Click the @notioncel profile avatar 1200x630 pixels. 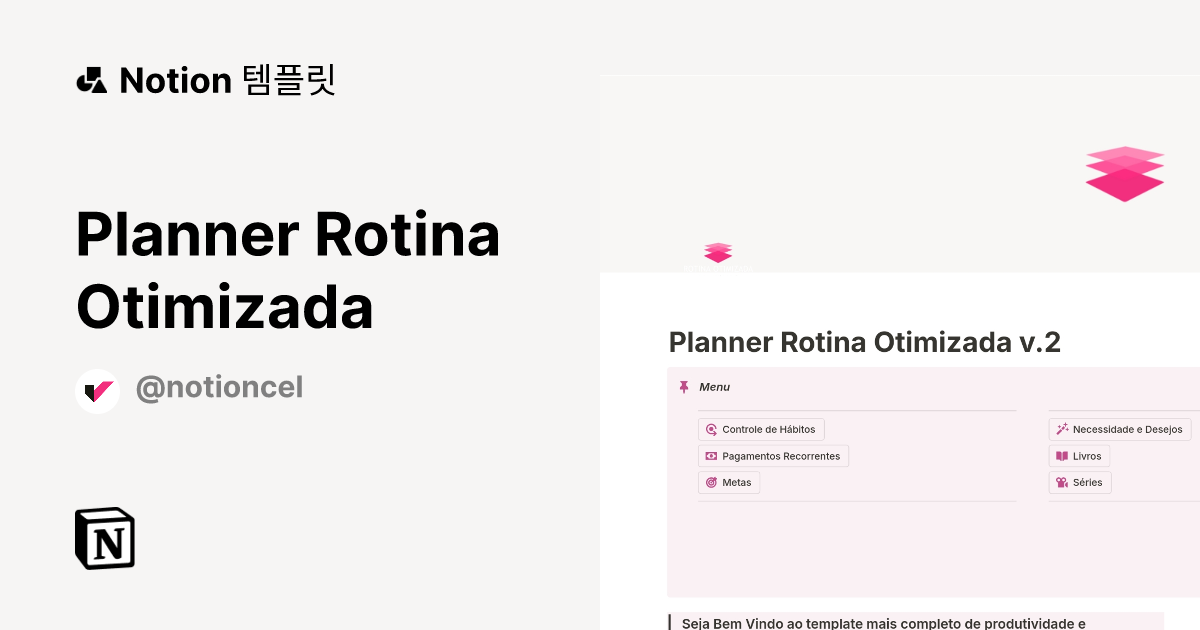[x=97, y=391]
